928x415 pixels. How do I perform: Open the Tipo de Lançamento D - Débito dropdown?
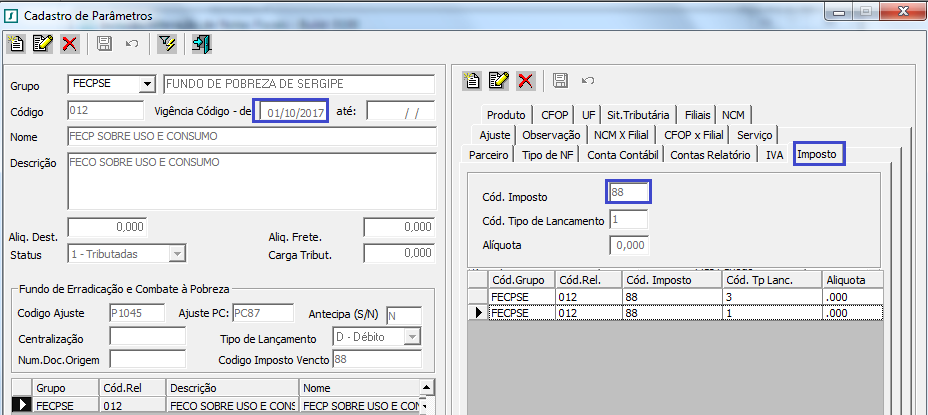click(x=412, y=337)
